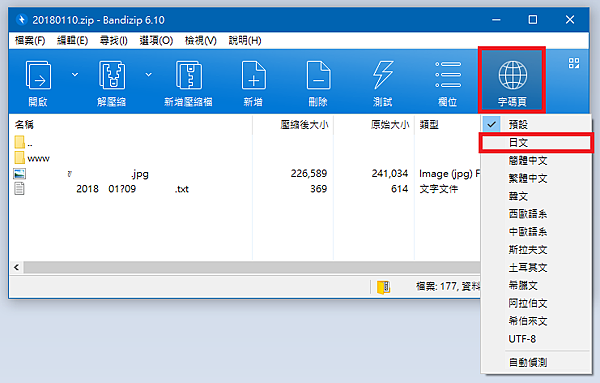Expand the dropdown arrow next to 開啟
600x383 pixels.
pyautogui.click(x=75, y=74)
